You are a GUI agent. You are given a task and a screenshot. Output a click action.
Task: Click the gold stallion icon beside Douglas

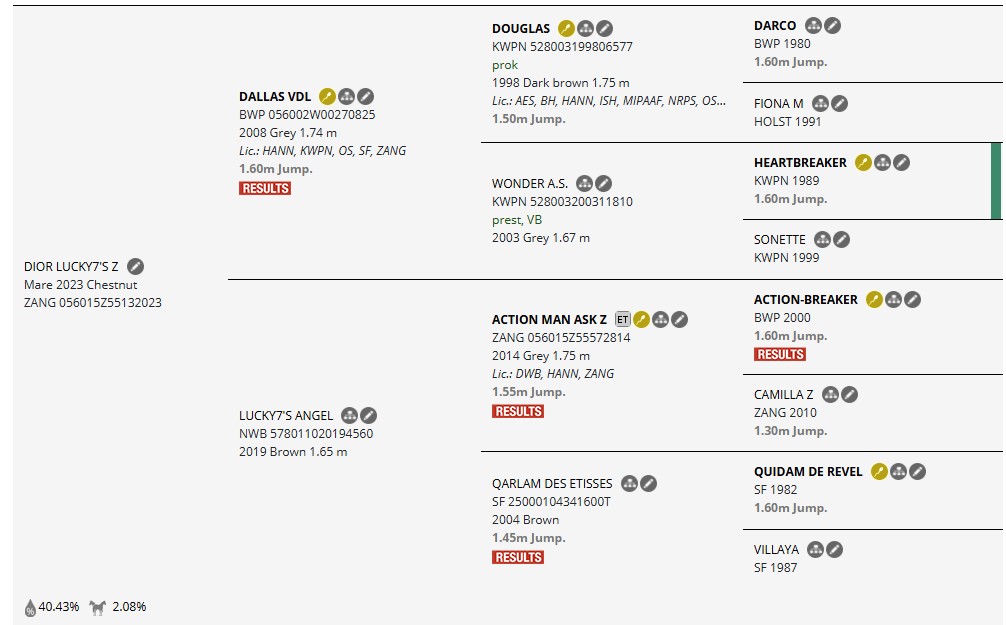pyautogui.click(x=566, y=29)
